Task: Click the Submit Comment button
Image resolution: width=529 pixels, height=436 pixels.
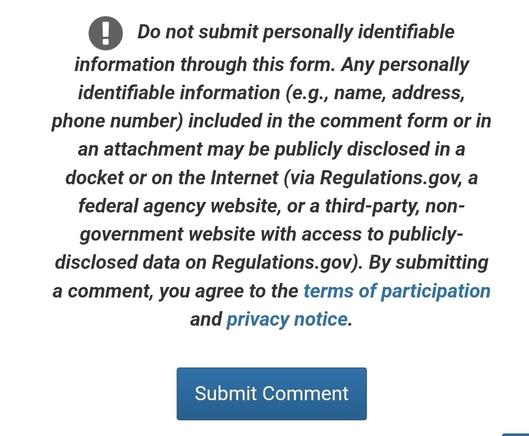Action: (272, 394)
